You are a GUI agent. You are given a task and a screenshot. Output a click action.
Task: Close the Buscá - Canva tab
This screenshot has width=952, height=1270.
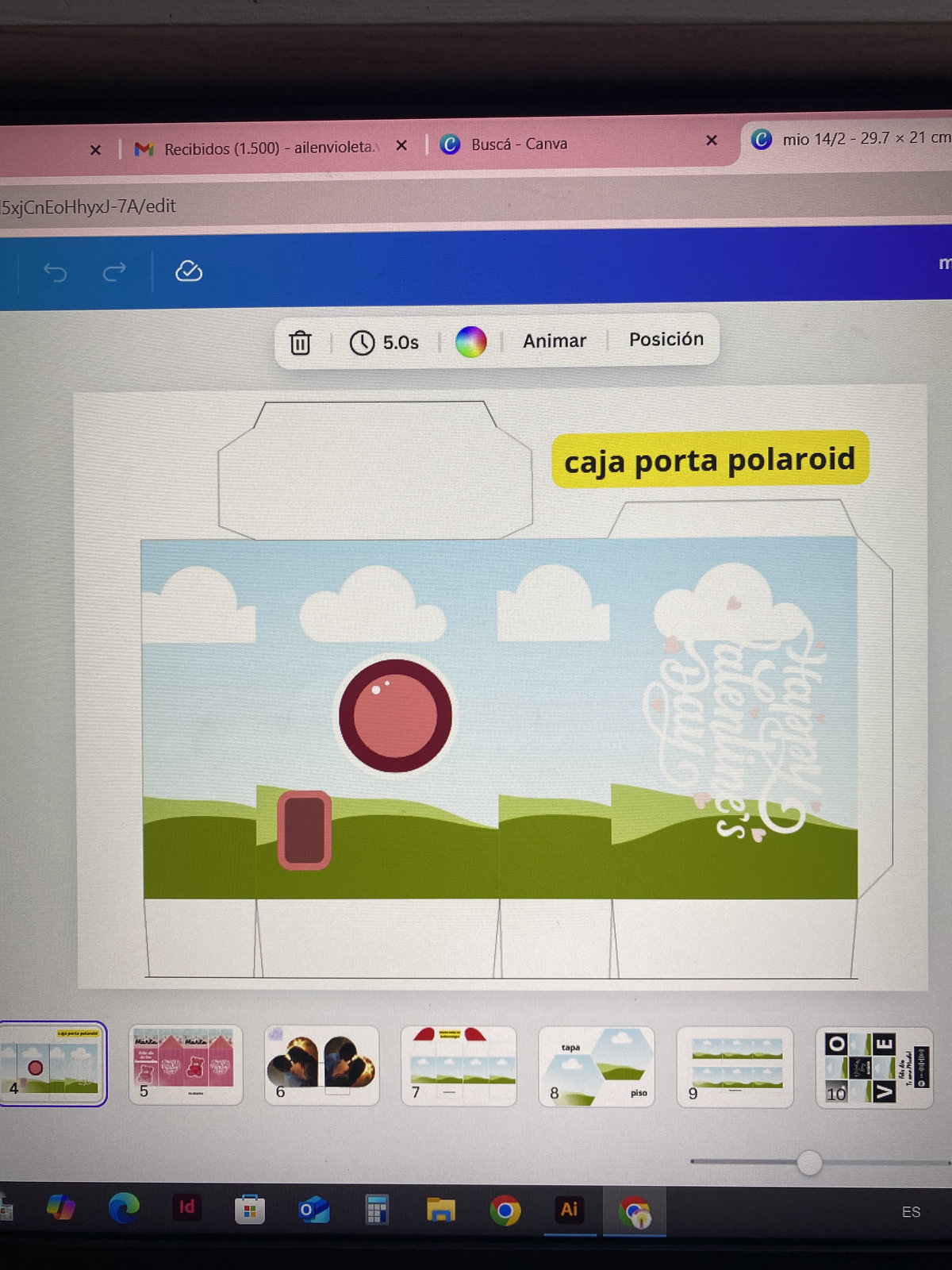tap(712, 140)
